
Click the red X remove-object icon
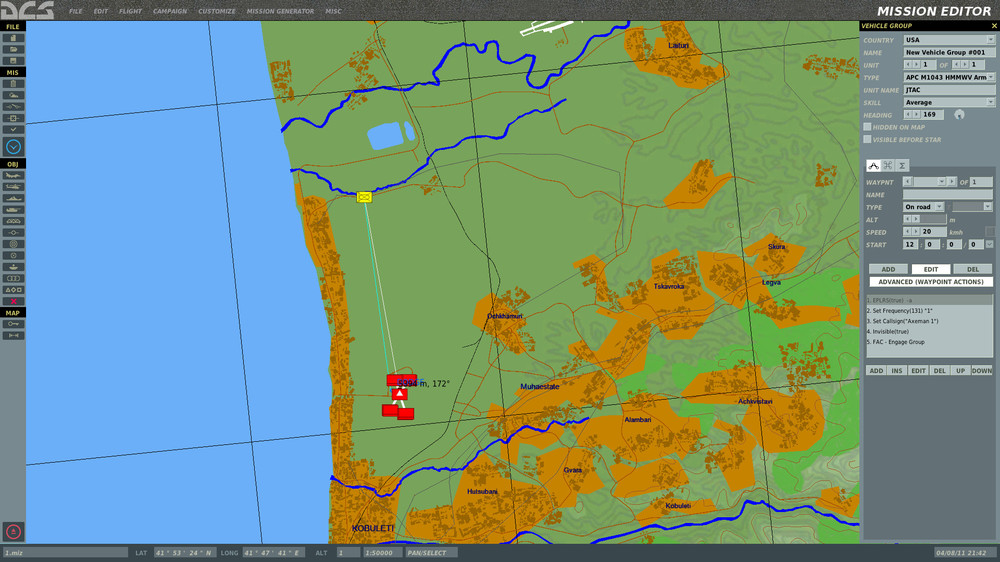tap(13, 302)
